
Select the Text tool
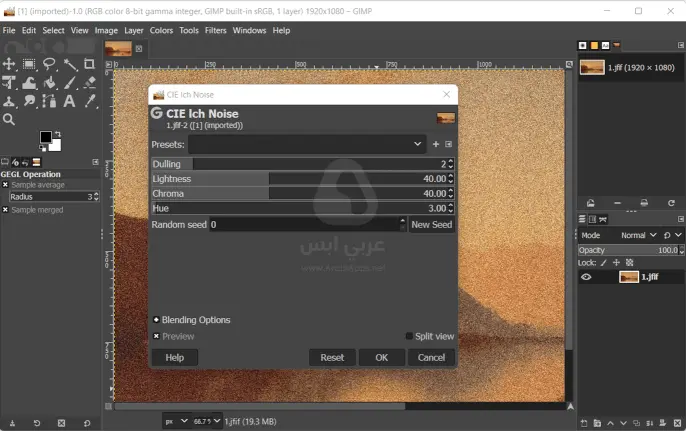pyautogui.click(x=69, y=101)
